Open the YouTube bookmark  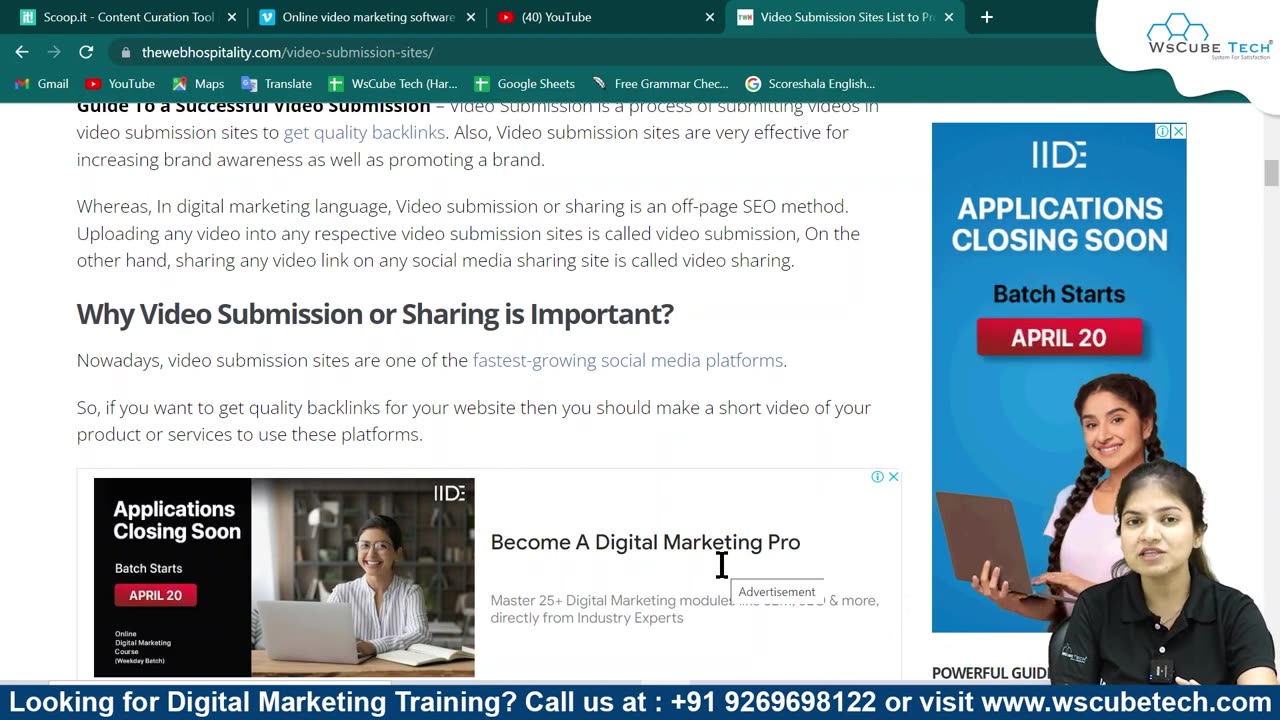pyautogui.click(x=120, y=84)
